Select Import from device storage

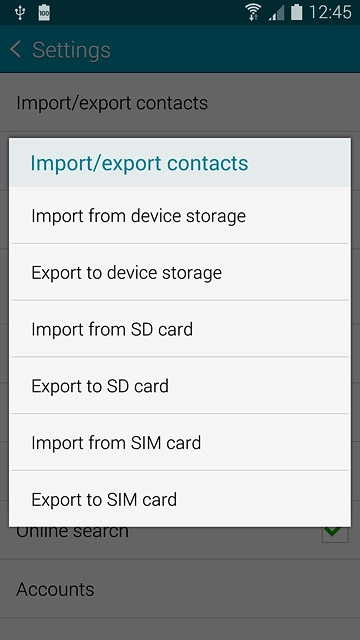[180, 216]
